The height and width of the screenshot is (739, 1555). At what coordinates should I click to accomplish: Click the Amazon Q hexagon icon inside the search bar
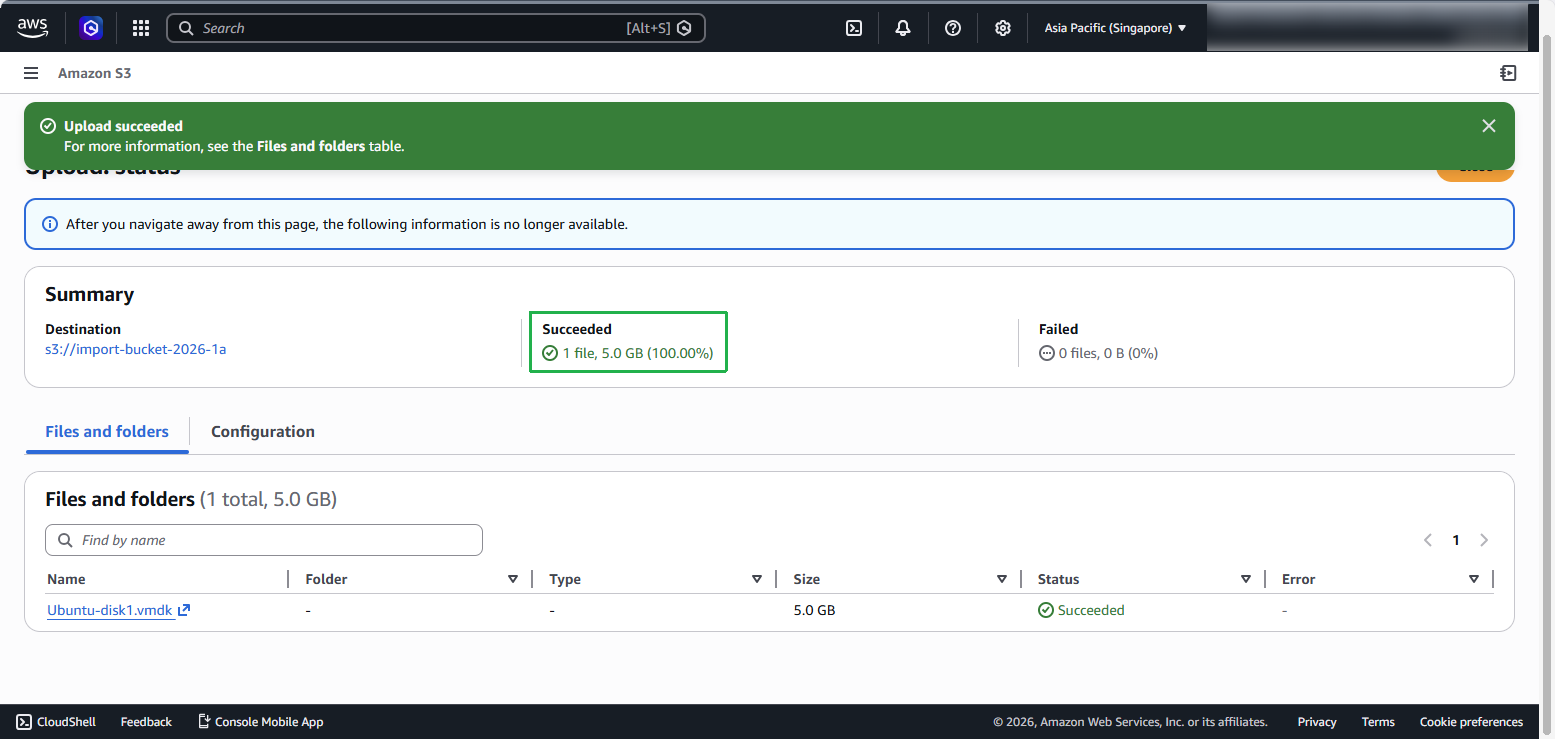(684, 28)
